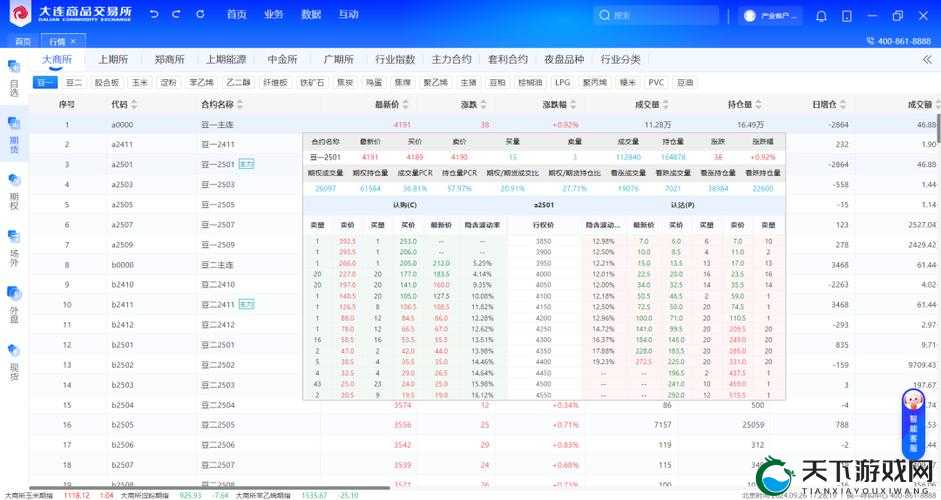941x500 pixels.
Task: Switch to the 广期所 tab
Action: [338, 59]
